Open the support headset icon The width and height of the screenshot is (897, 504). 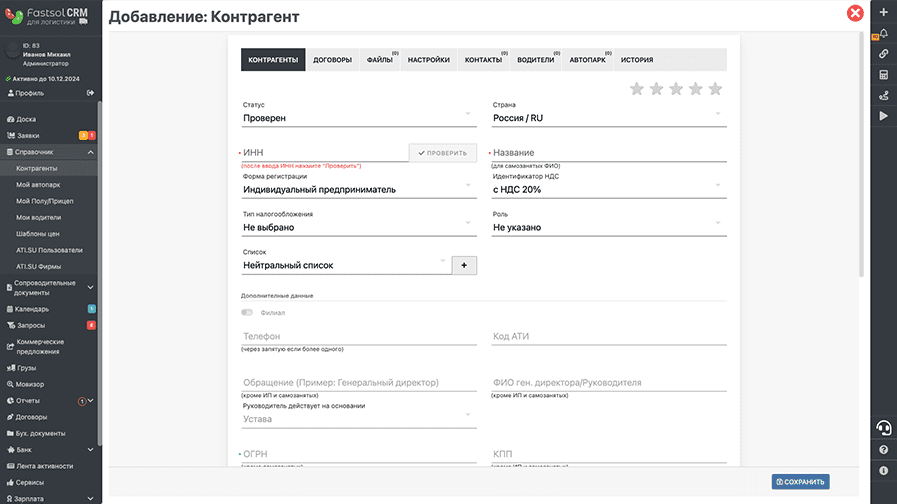pos(883,427)
